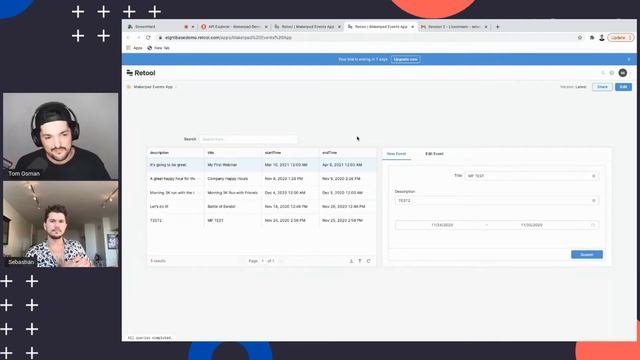The width and height of the screenshot is (640, 360).
Task: Select the My First Webinar row
Action: point(262,165)
